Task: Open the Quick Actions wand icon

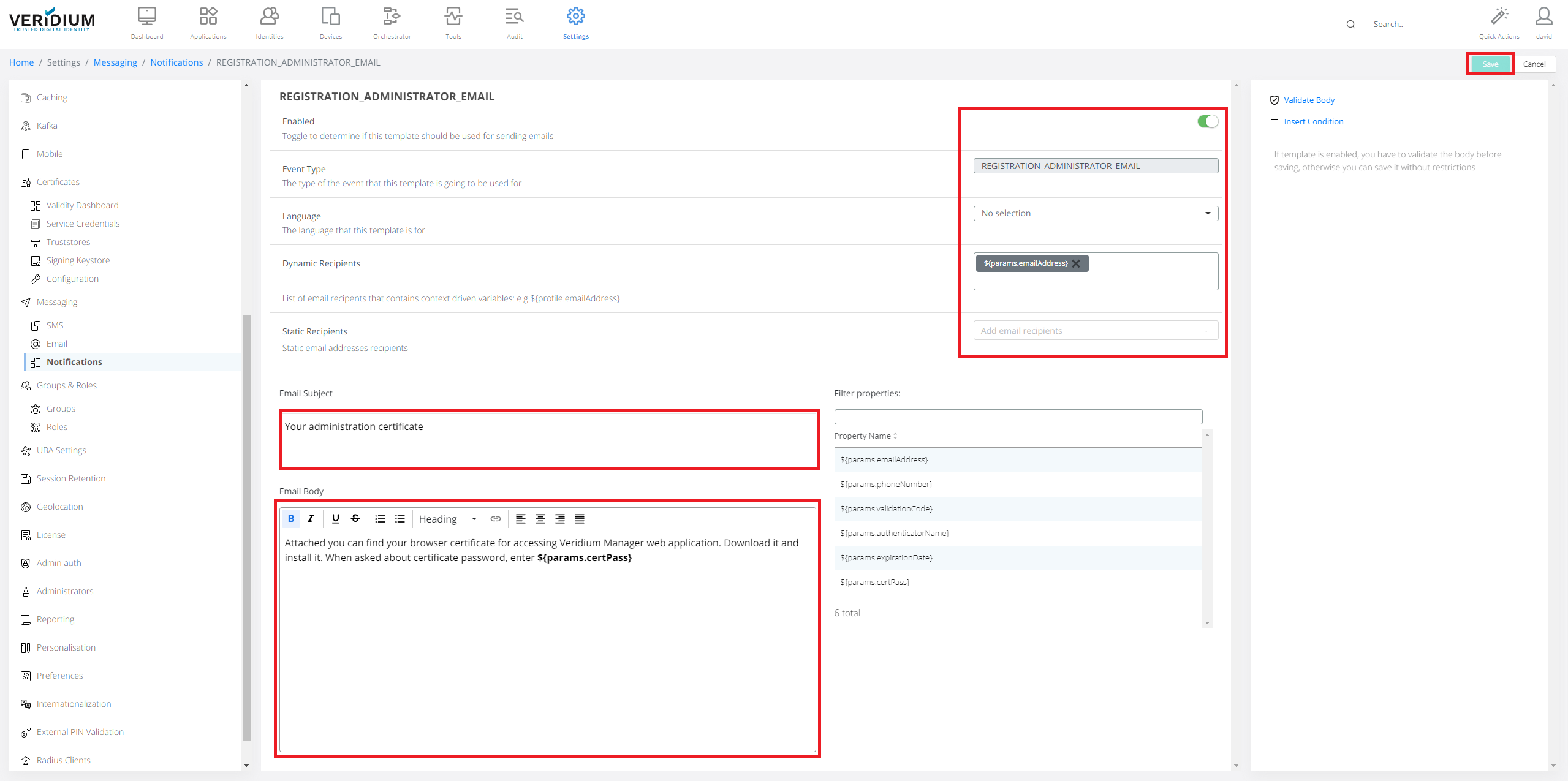Action: click(x=1499, y=17)
